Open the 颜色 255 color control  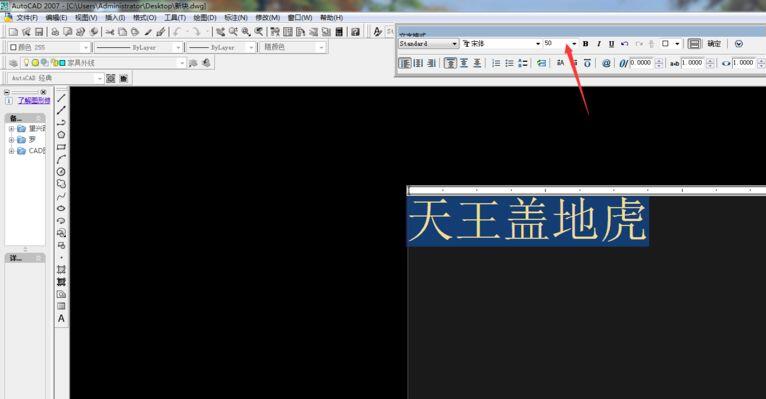pyautogui.click(x=49, y=47)
